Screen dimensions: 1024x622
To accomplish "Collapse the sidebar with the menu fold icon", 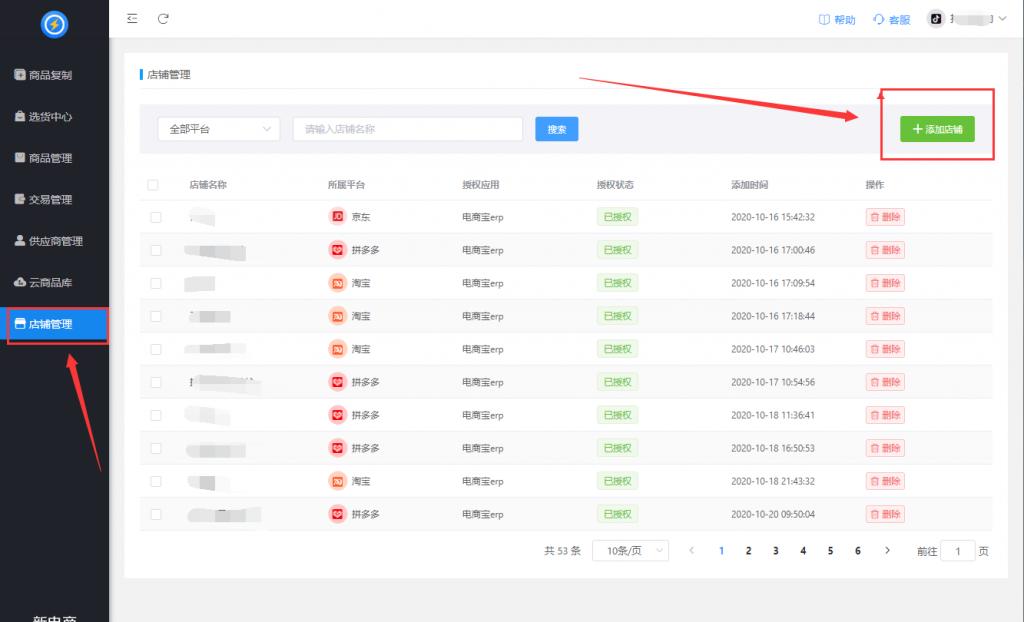I will pos(133,19).
